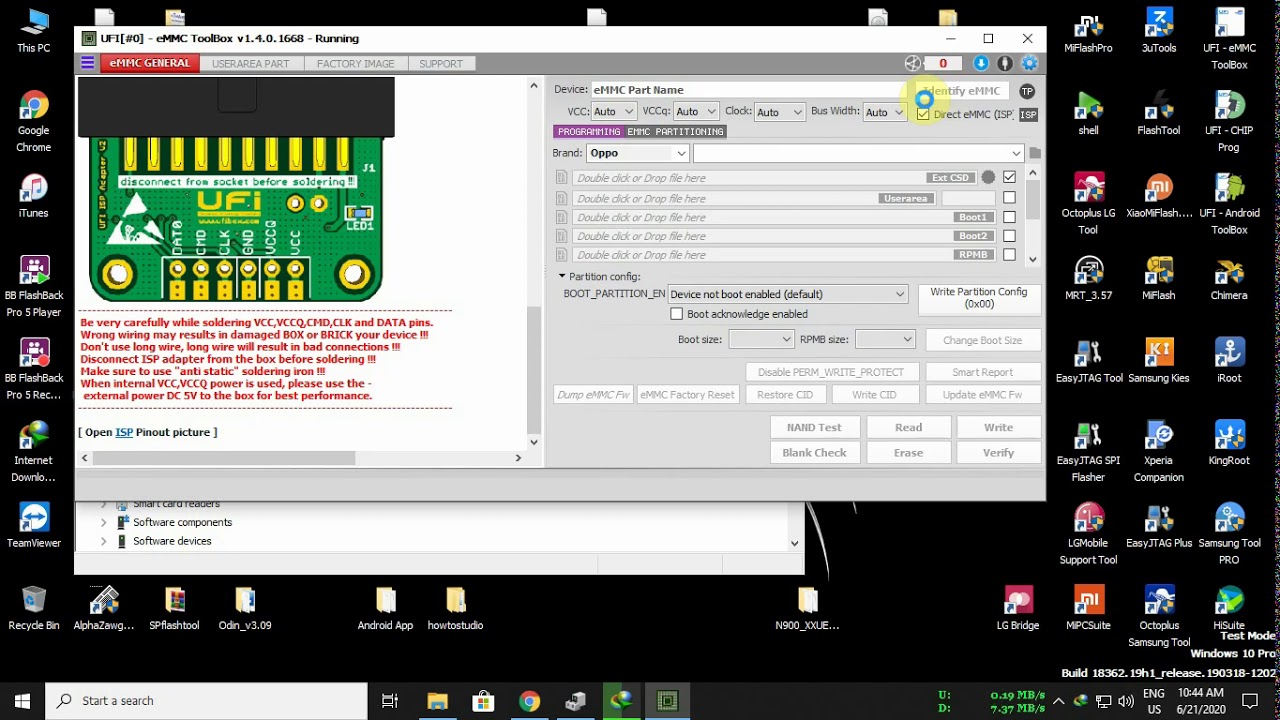Open the hamburger menu in UFI toolbox
1280x720 pixels.
coord(88,63)
